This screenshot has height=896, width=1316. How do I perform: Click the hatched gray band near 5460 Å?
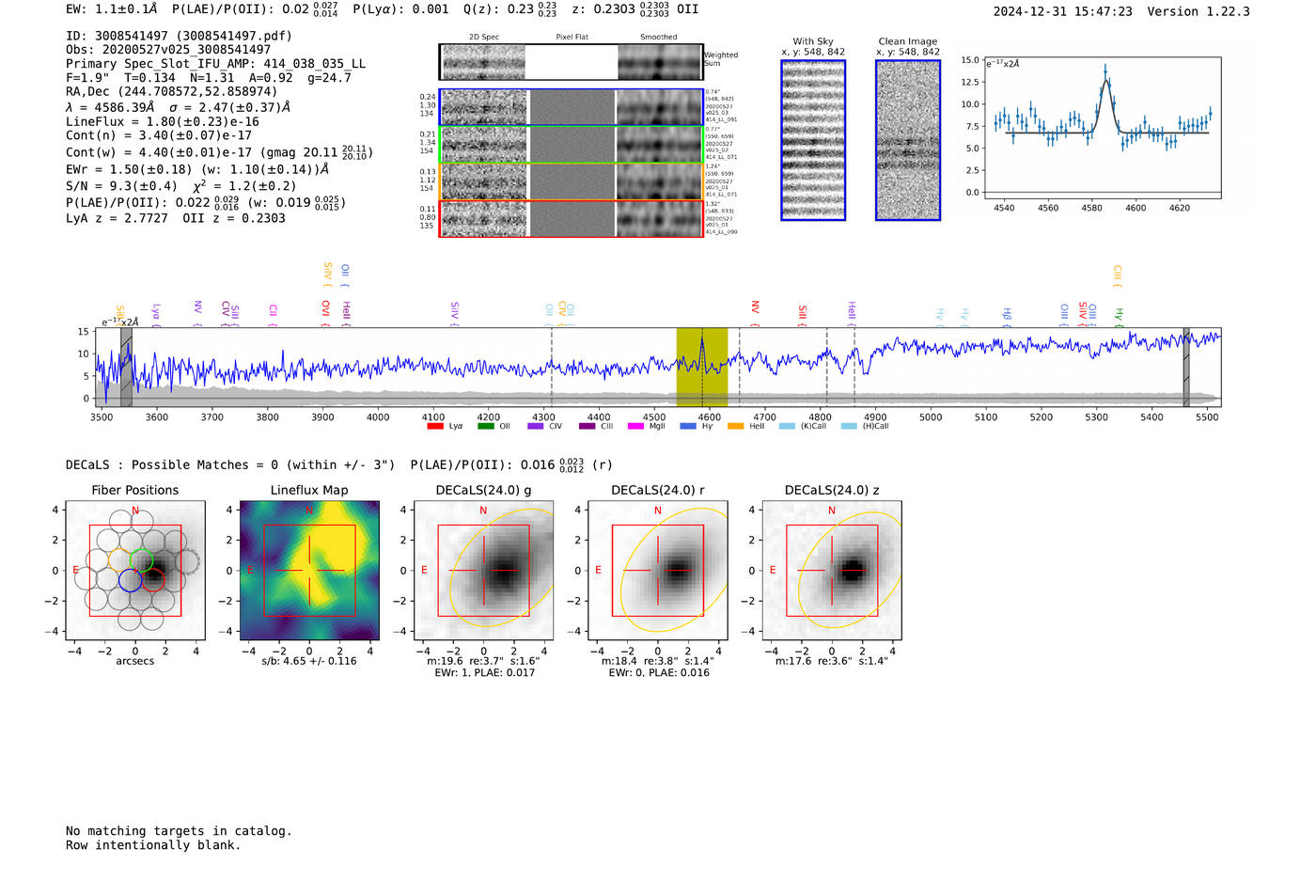point(1186,367)
